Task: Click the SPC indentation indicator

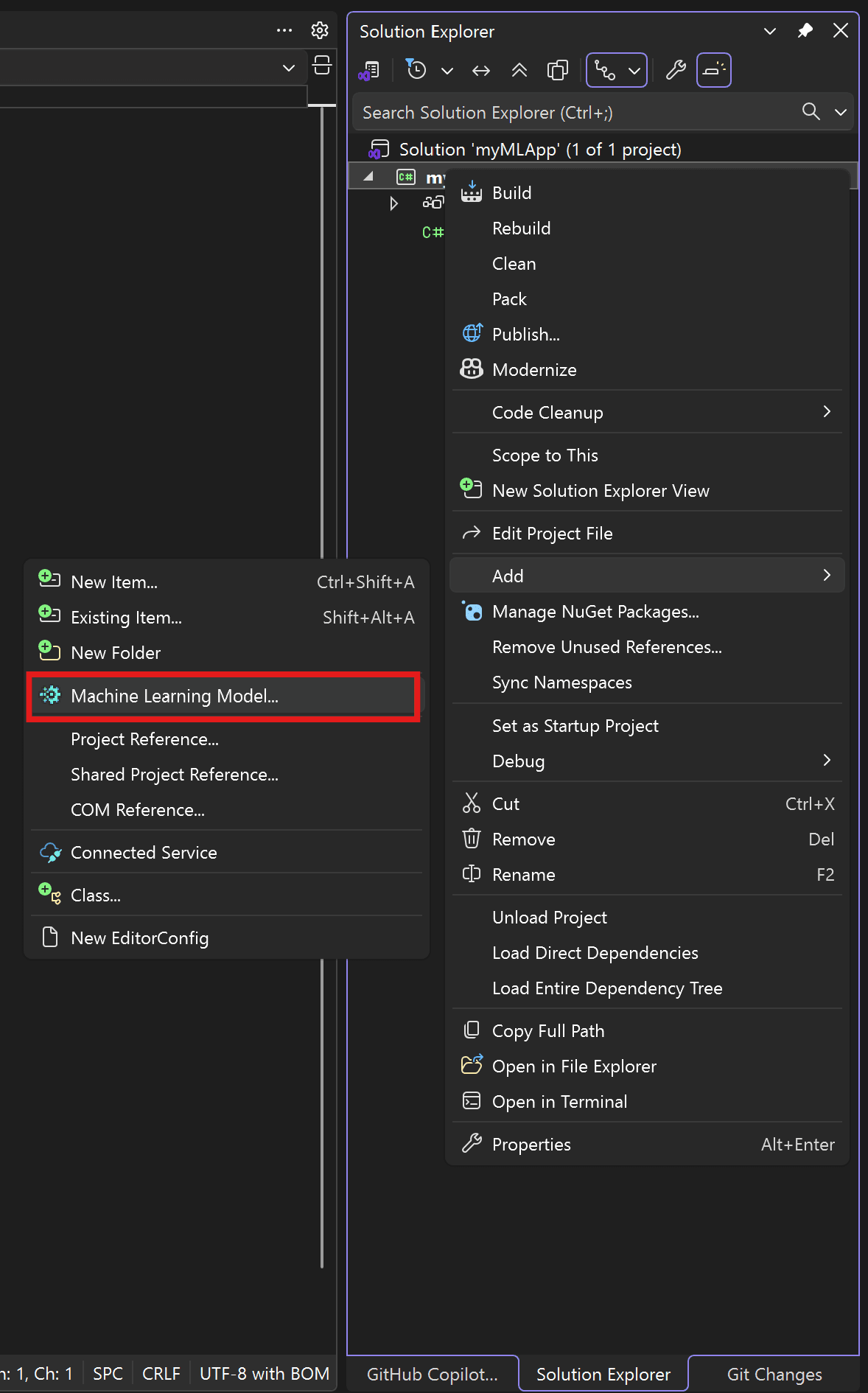Action: (108, 1374)
